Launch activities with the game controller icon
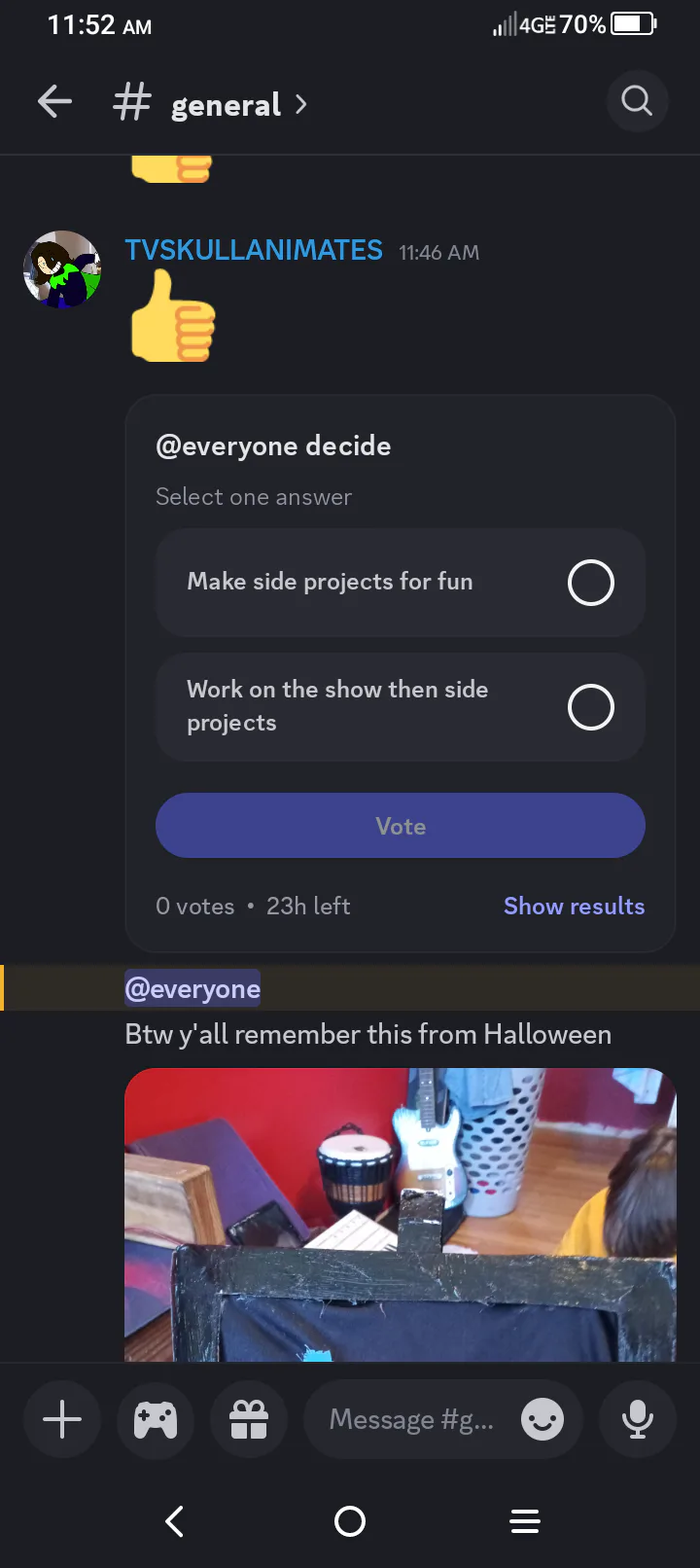Viewport: 700px width, 1568px height. point(156,1419)
